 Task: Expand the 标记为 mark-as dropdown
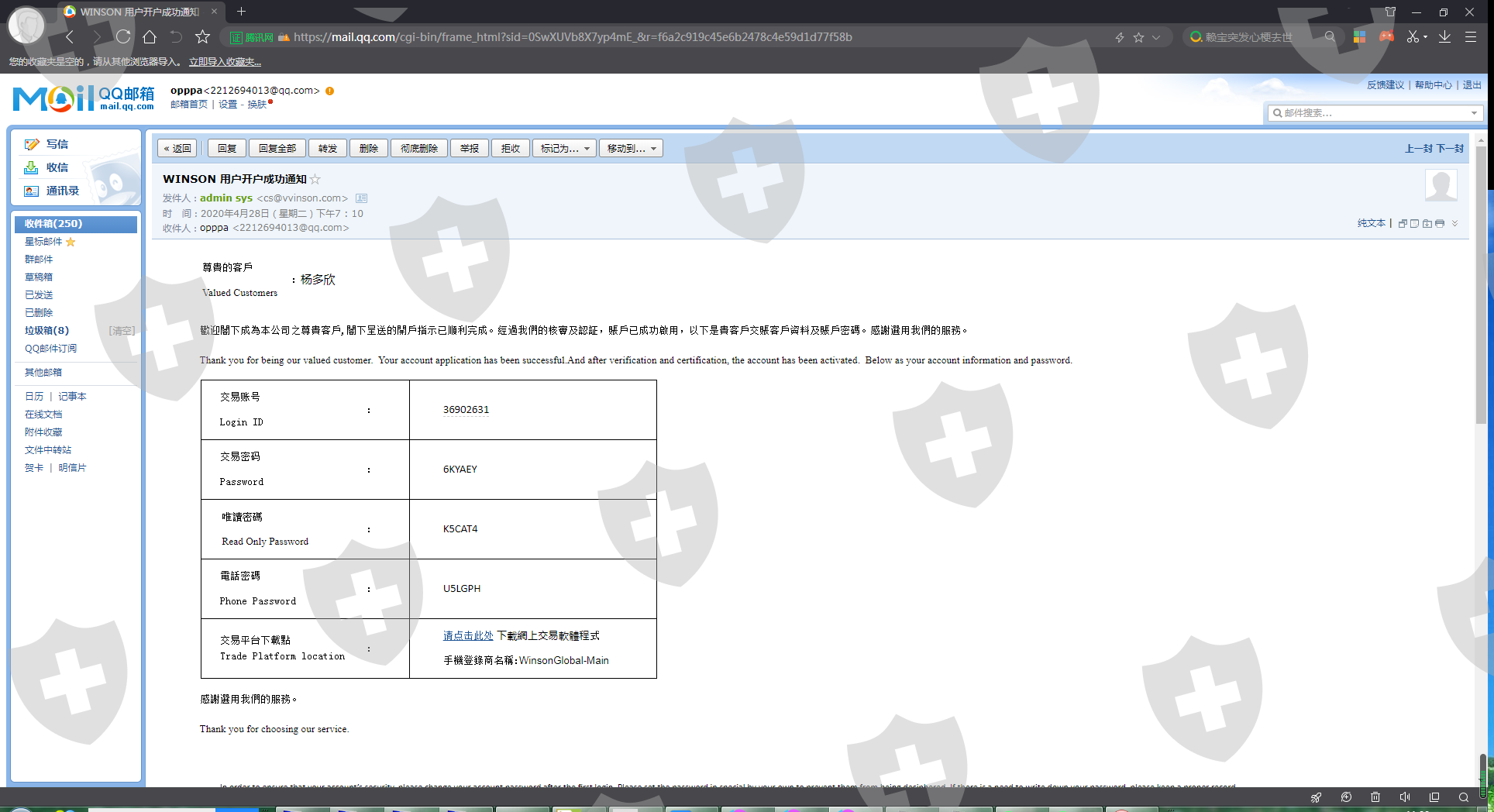pyautogui.click(x=565, y=149)
